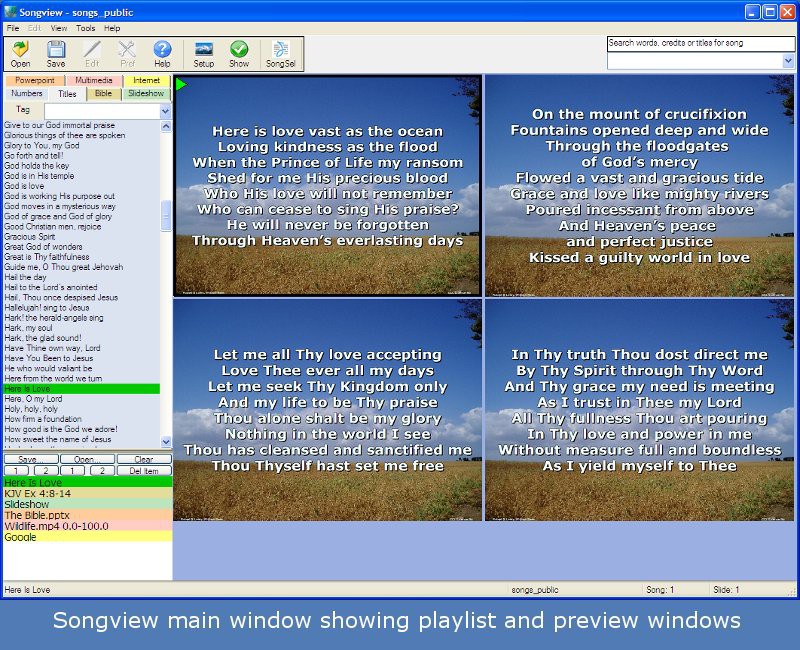Click 'songs_public' in status bar
800x650 pixels.
coord(535,590)
